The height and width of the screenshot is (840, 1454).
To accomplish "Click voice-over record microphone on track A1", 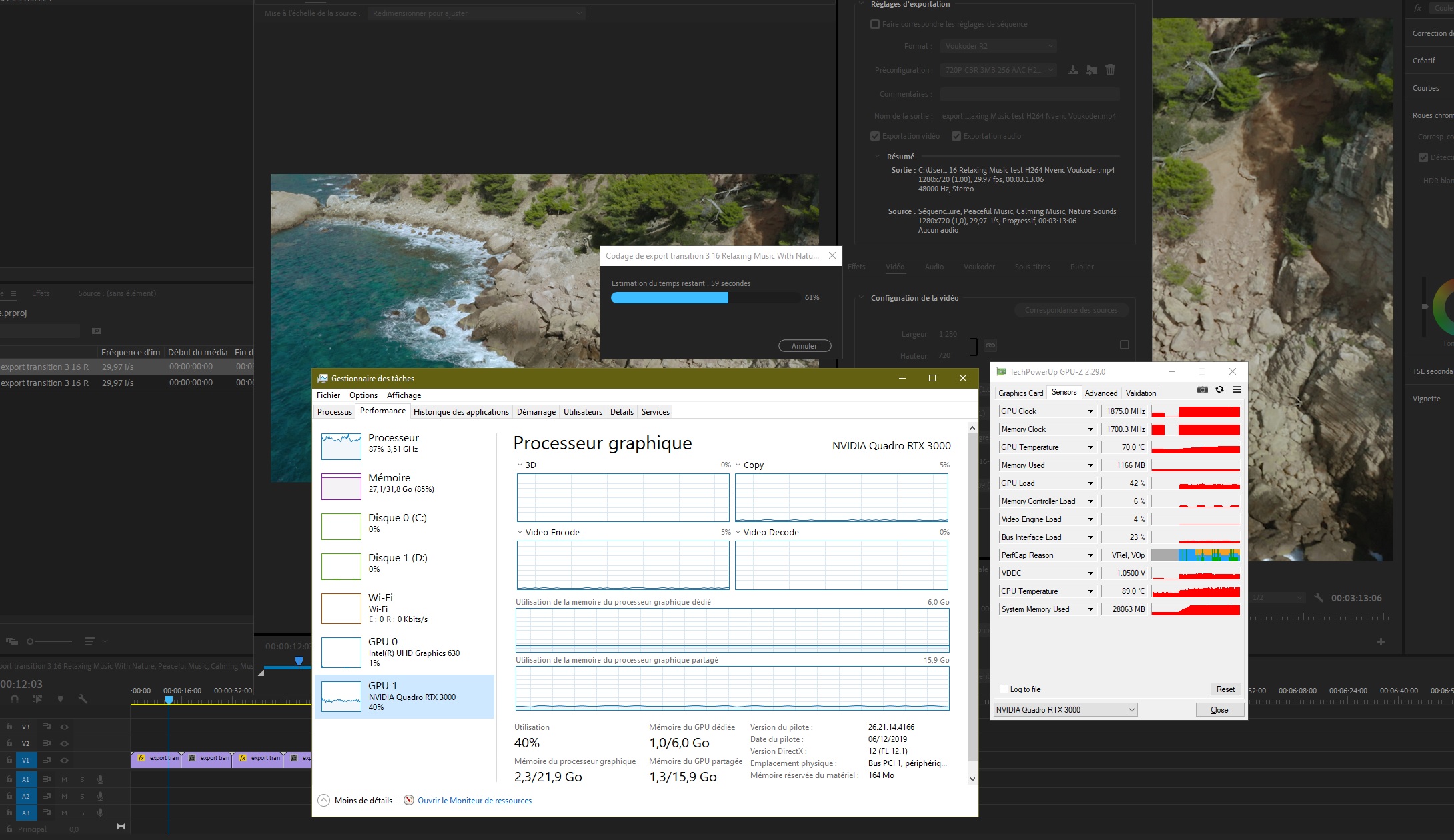I will tap(100, 779).
